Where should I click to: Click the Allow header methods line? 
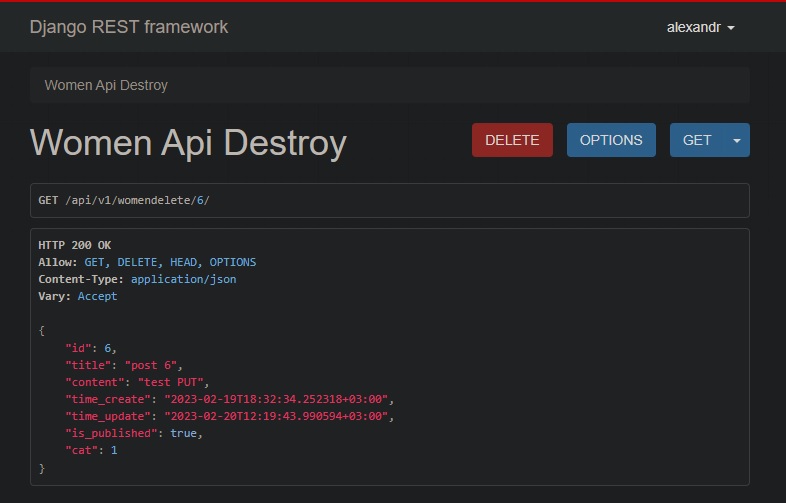tap(147, 262)
